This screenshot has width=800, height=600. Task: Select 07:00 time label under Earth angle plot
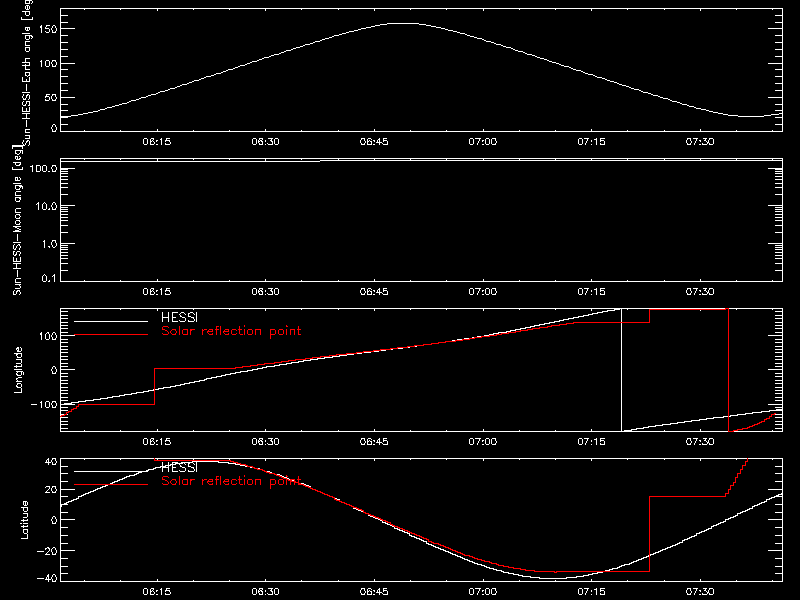tap(483, 142)
